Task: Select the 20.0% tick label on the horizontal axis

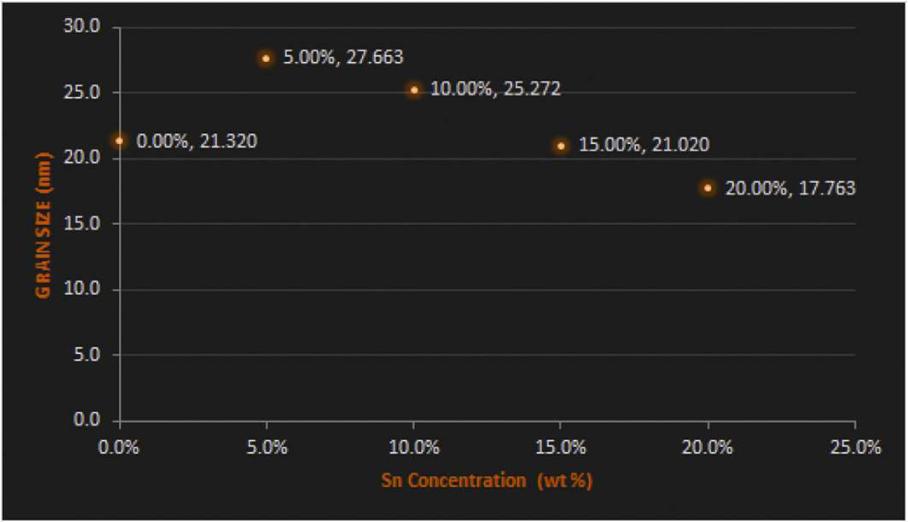Action: click(x=708, y=448)
